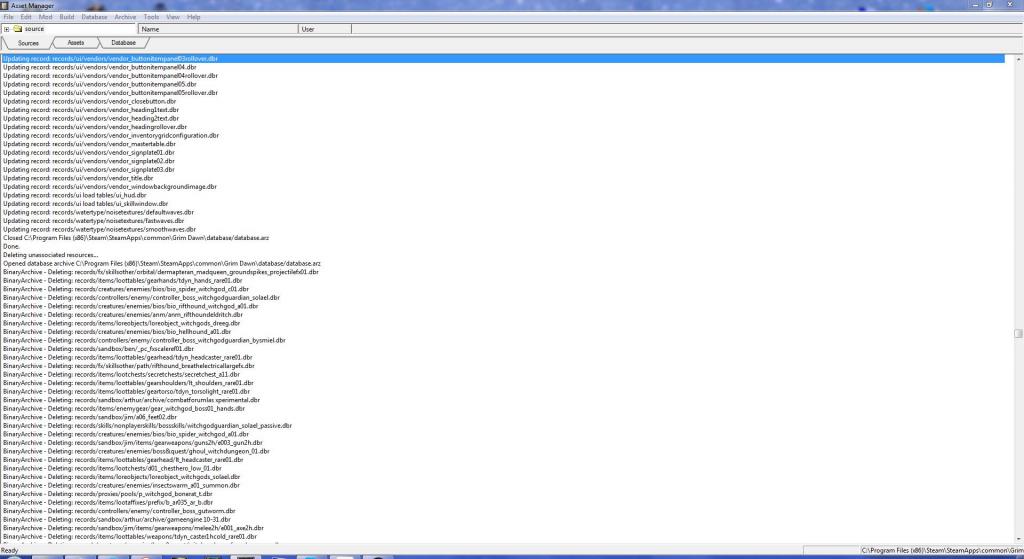Select the 'Deleting unassociated resources...' log line
Screen dimensions: 1024x559
pos(40,254)
